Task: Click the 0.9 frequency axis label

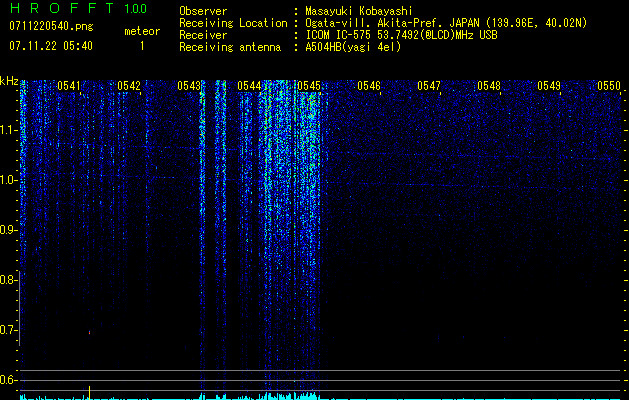Action: pos(8,230)
